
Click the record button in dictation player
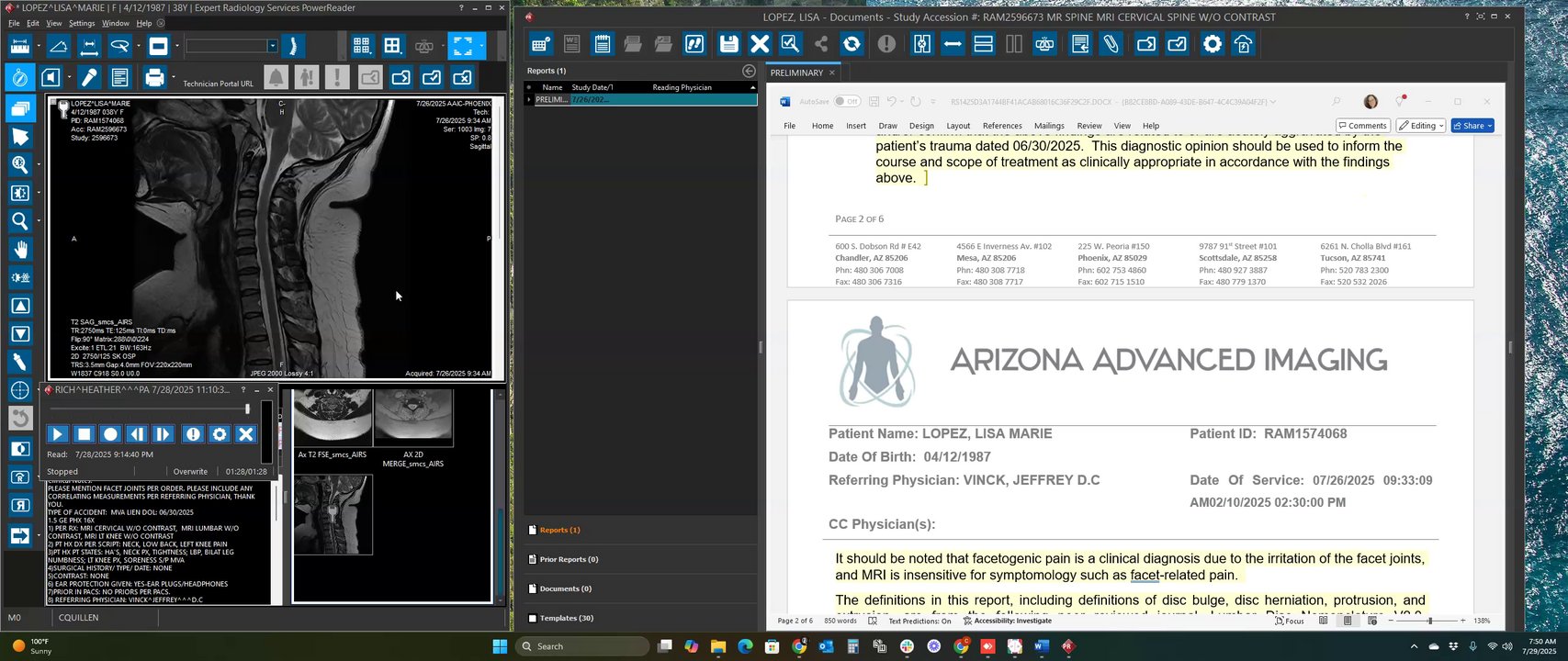click(x=110, y=434)
